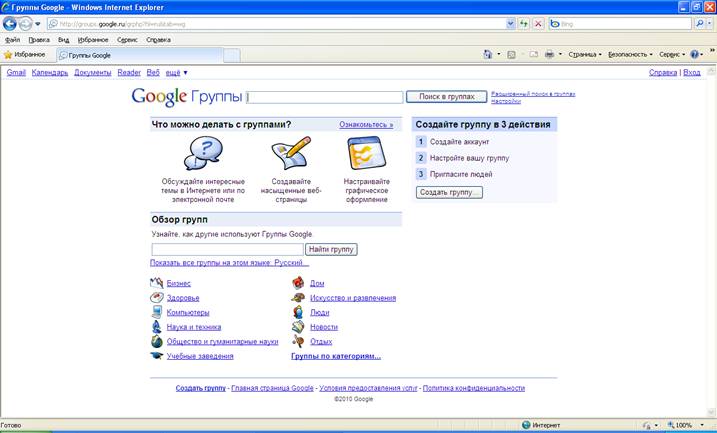Viewport: 717px width, 433px height.
Task: Open the Справка menu in menu bar
Action: click(x=159, y=40)
